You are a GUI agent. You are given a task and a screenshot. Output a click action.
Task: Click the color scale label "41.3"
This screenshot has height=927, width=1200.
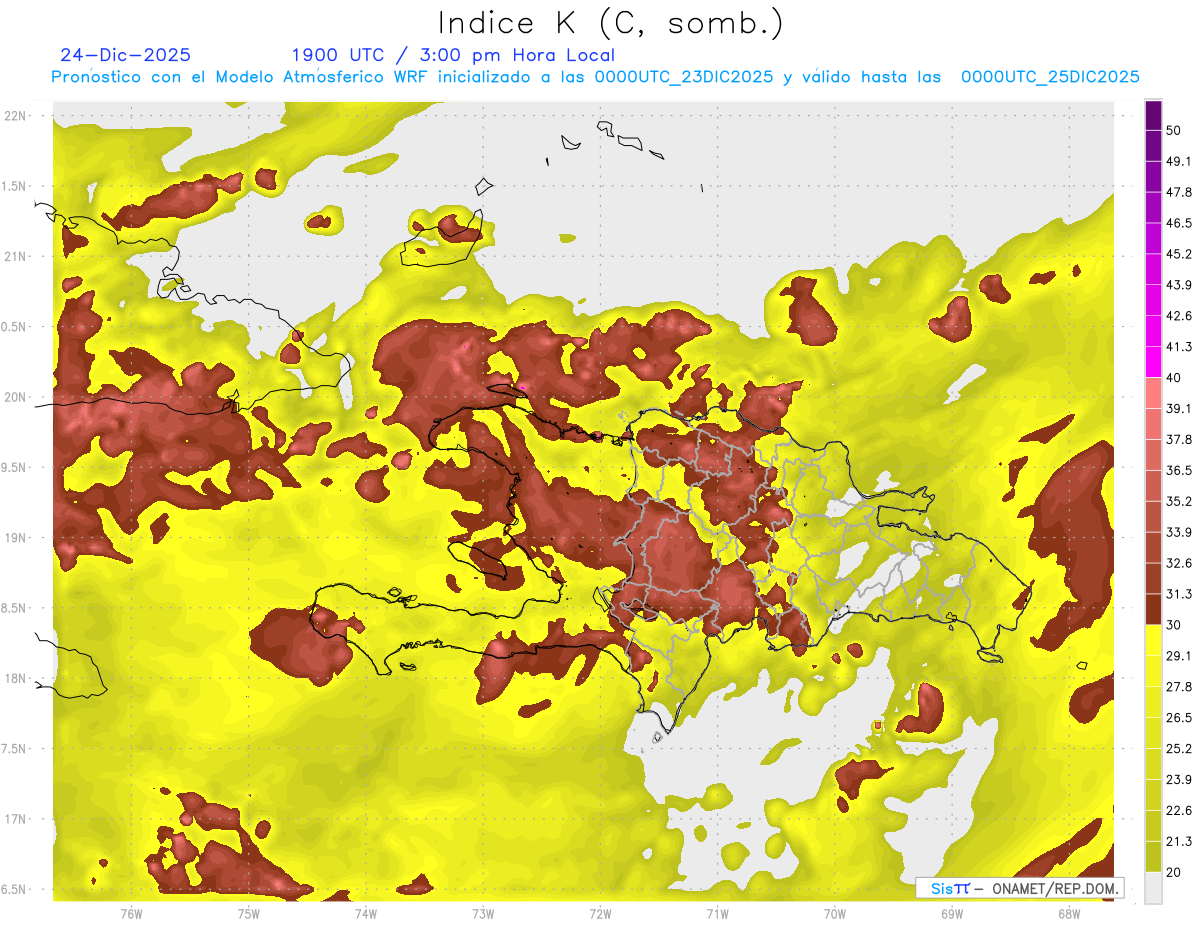click(1179, 347)
